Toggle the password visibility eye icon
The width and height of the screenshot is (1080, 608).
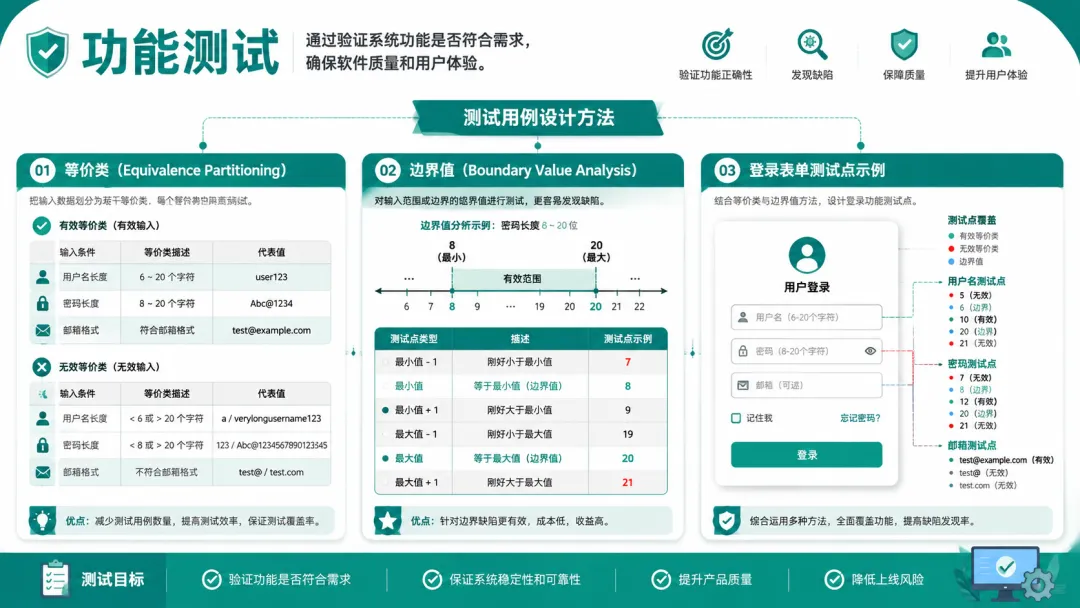pos(870,351)
